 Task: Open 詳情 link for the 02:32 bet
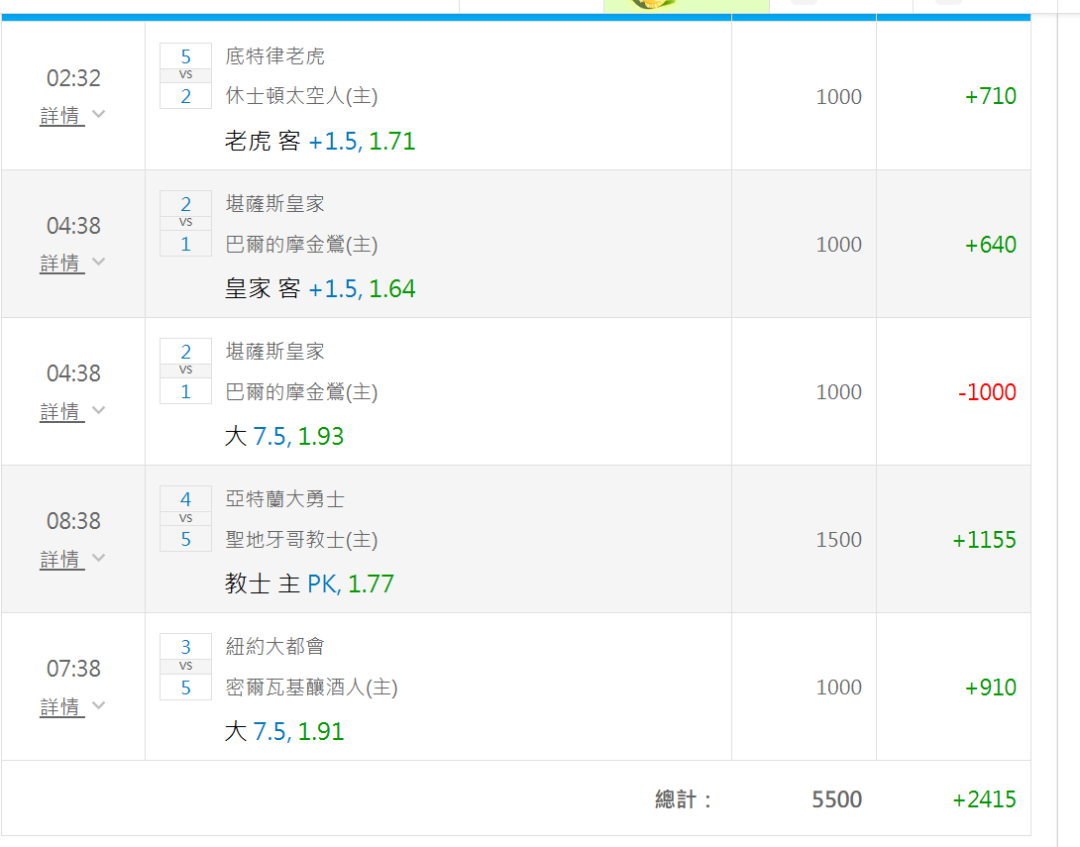tap(62, 116)
